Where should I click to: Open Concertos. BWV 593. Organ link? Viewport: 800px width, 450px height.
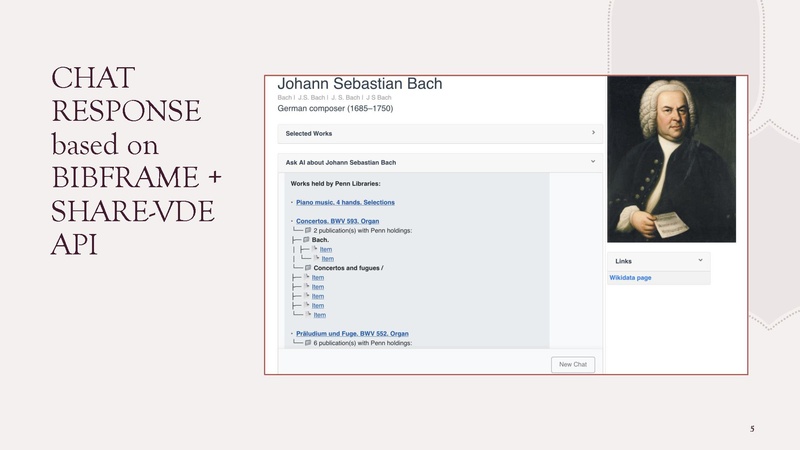coord(337,221)
